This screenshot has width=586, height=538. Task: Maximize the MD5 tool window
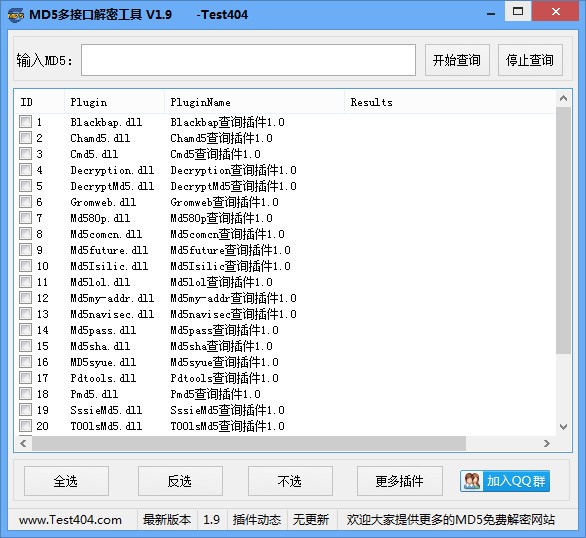pos(518,11)
